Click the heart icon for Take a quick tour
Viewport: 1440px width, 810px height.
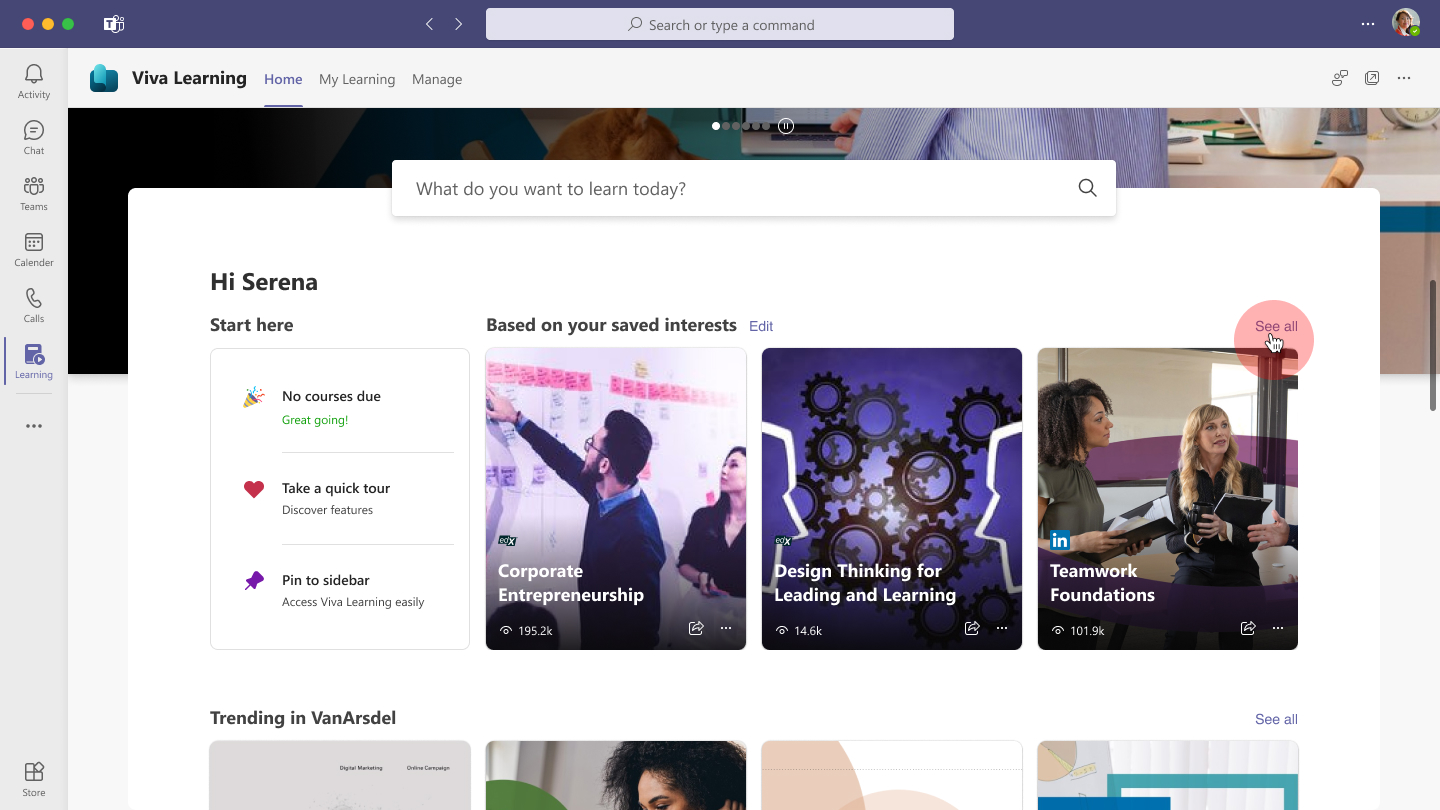point(254,489)
